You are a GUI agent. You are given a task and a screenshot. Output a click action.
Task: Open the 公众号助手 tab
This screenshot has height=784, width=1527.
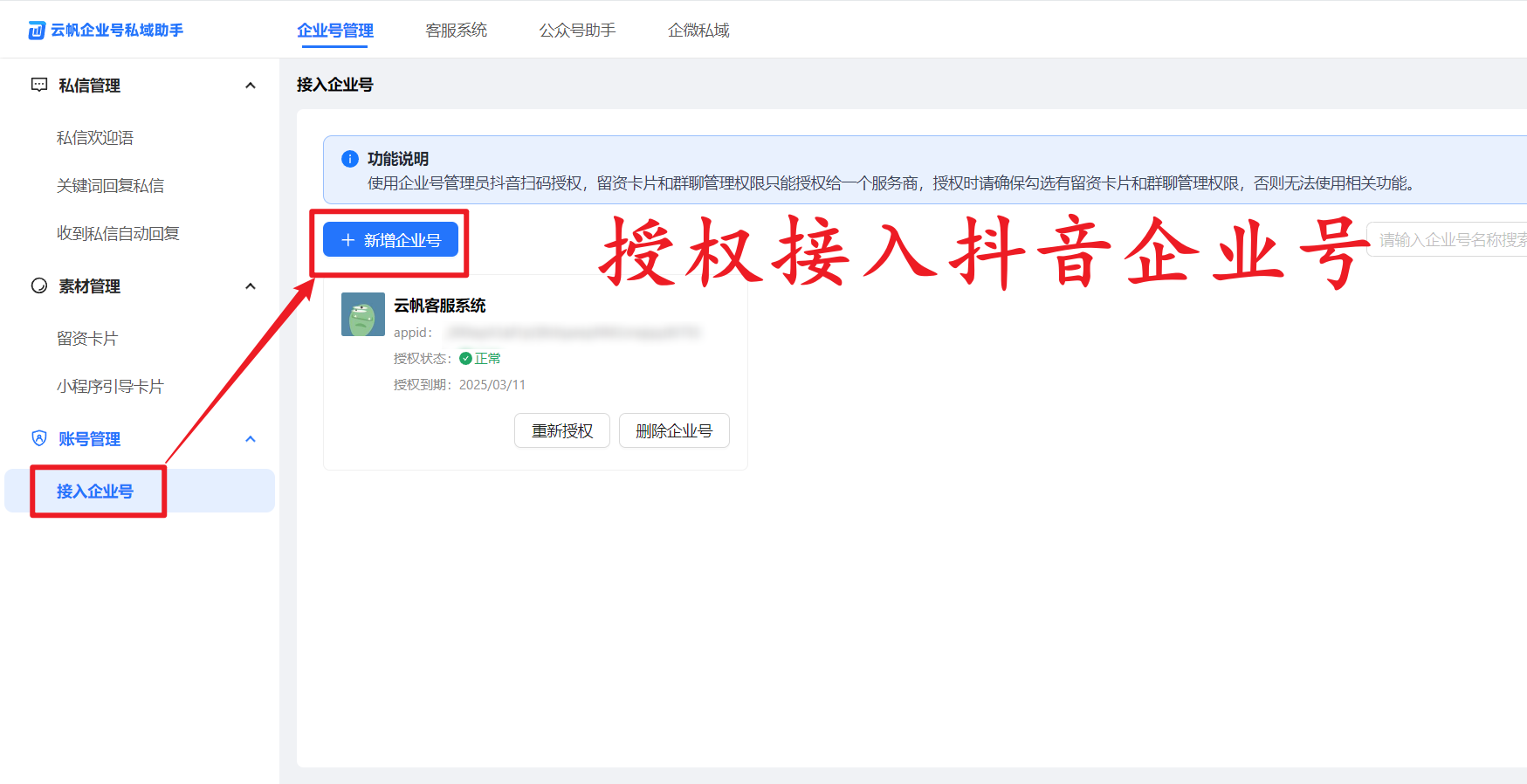pos(578,31)
